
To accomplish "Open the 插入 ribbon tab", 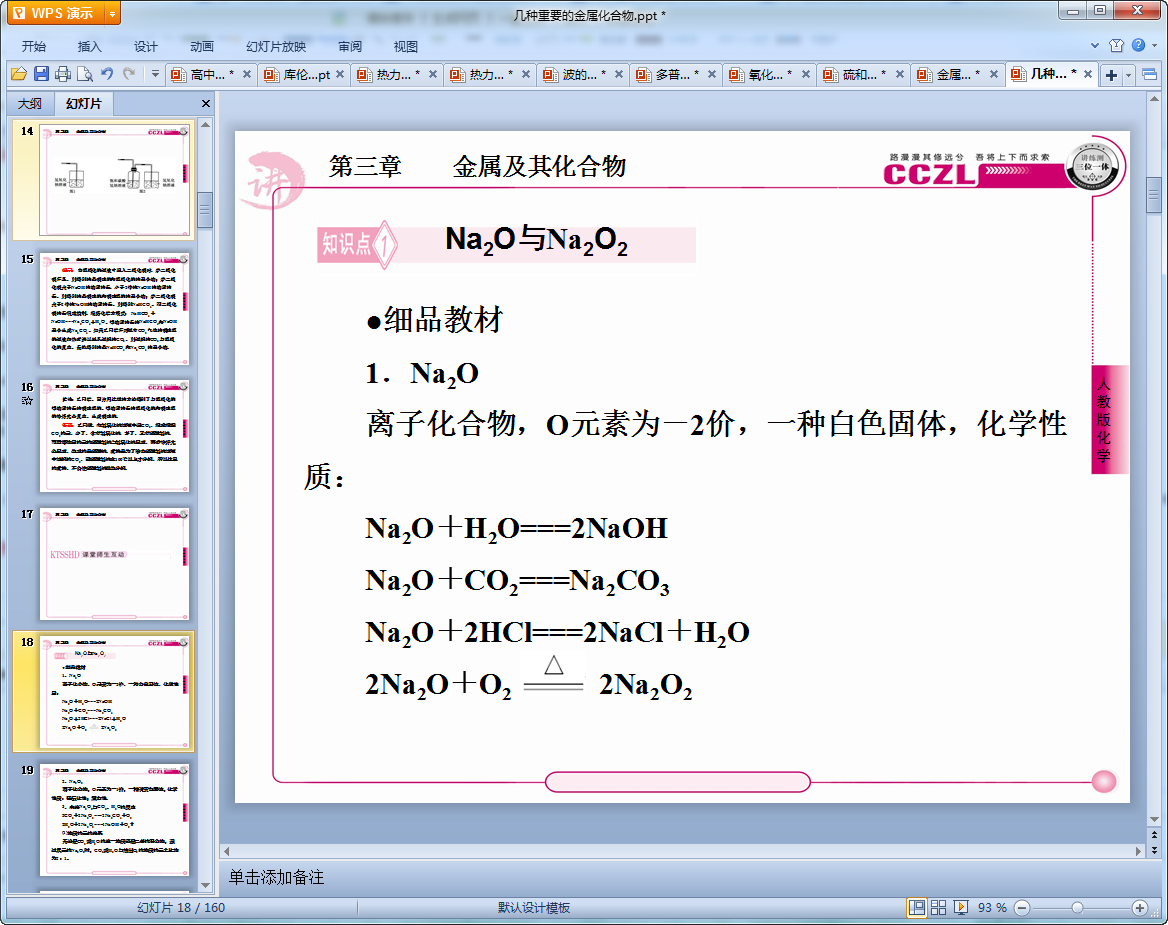I will coord(89,46).
